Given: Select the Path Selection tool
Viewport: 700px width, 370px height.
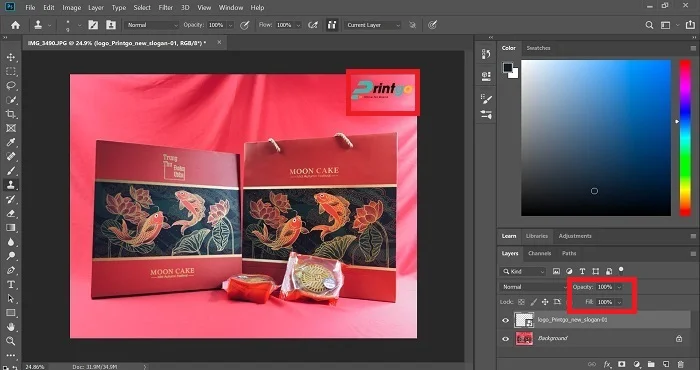Looking at the screenshot, I should point(11,299).
